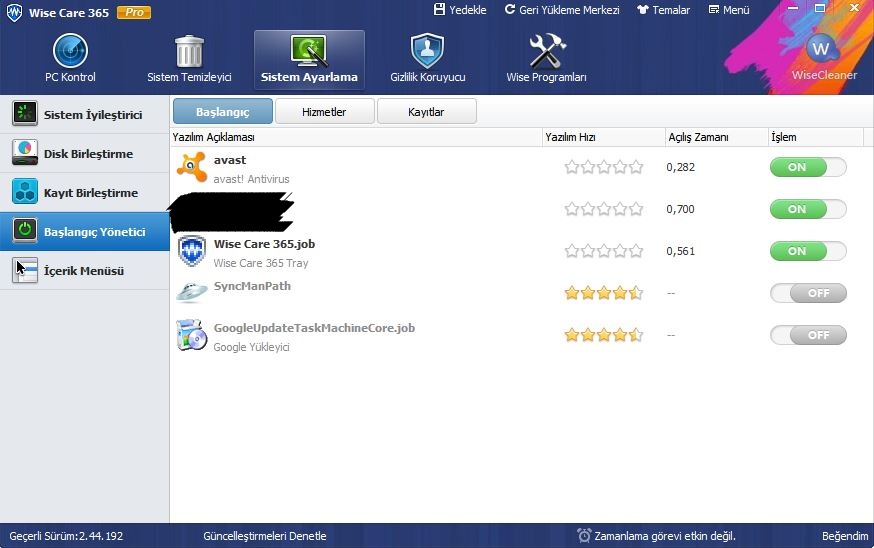This screenshot has height=548, width=874.
Task: Select Sistem İyileştirici sidebar label
Action: 93,115
